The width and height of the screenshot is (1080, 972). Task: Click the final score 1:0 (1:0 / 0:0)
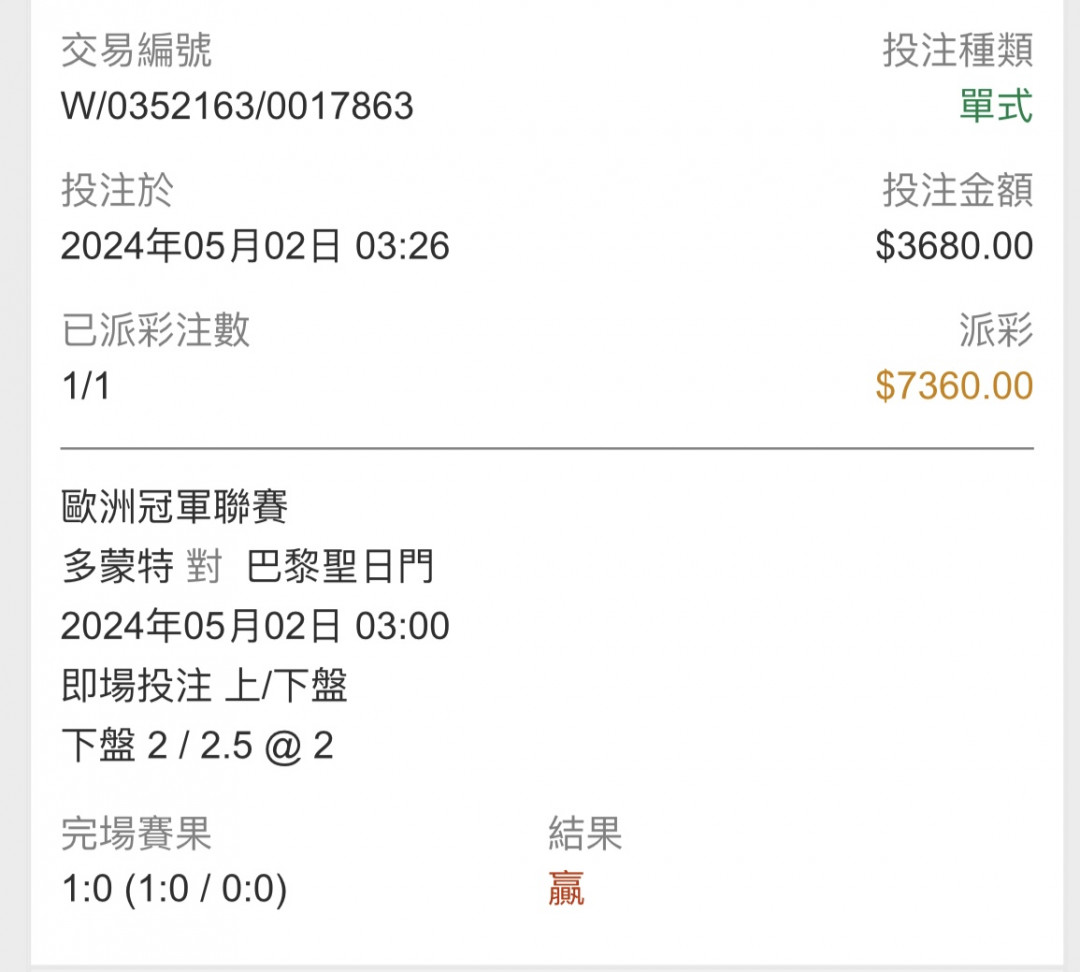pos(174,889)
